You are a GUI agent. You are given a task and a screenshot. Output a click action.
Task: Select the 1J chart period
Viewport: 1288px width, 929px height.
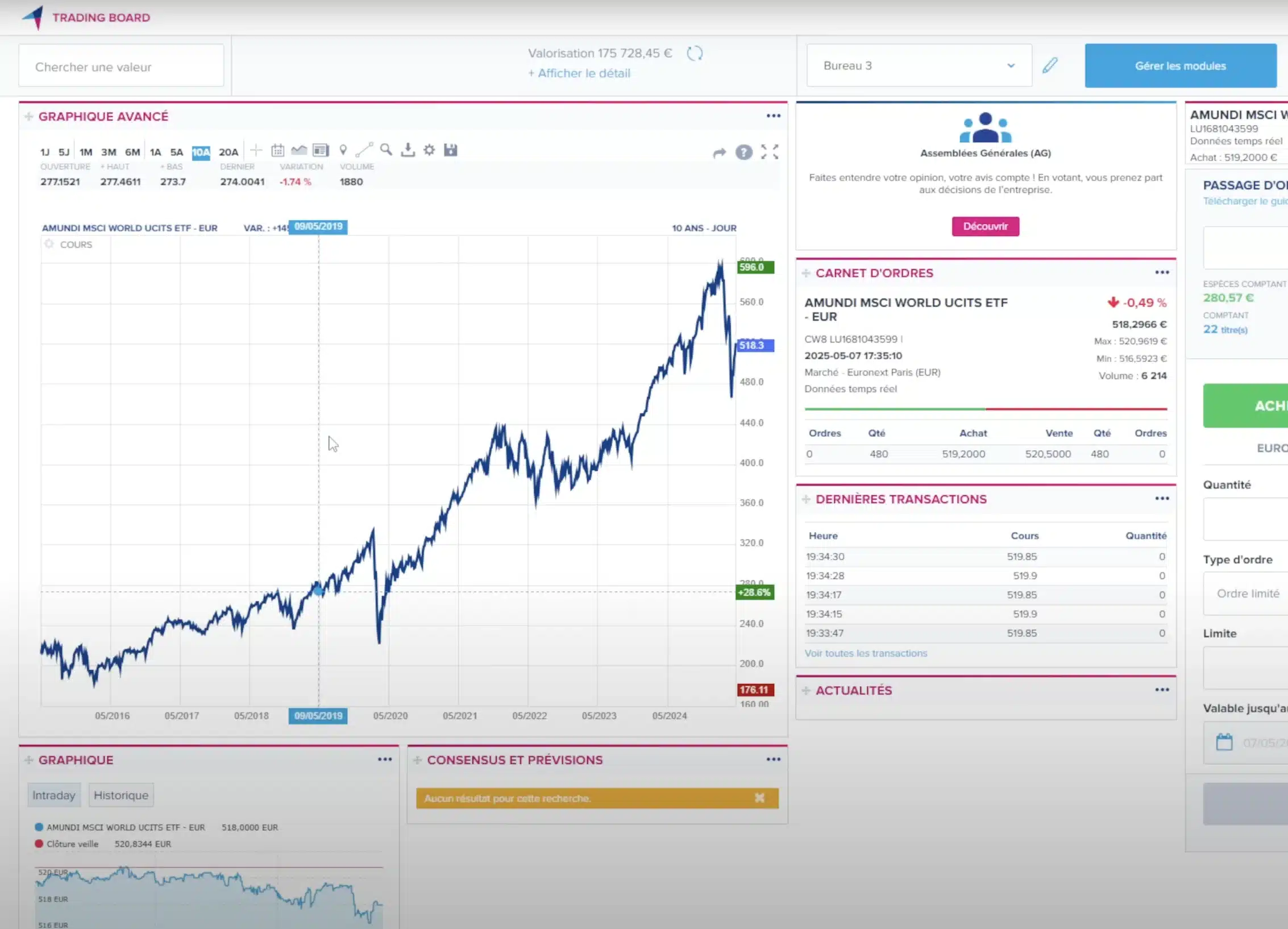[x=45, y=152]
